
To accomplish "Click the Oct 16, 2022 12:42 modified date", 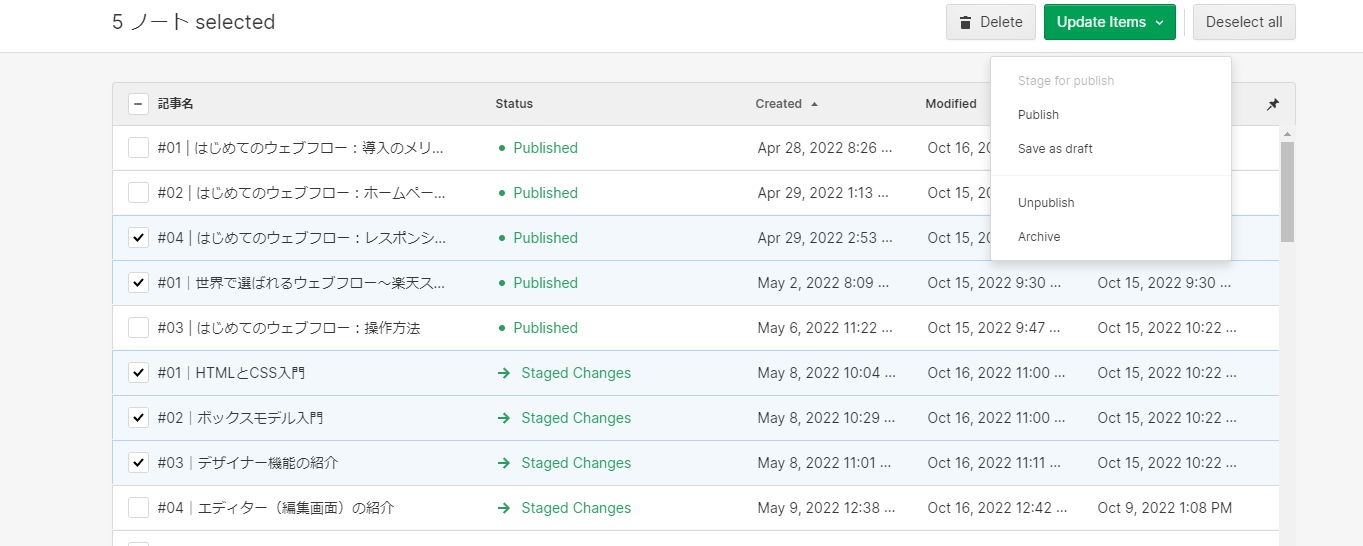I will pyautogui.click(x=997, y=508).
